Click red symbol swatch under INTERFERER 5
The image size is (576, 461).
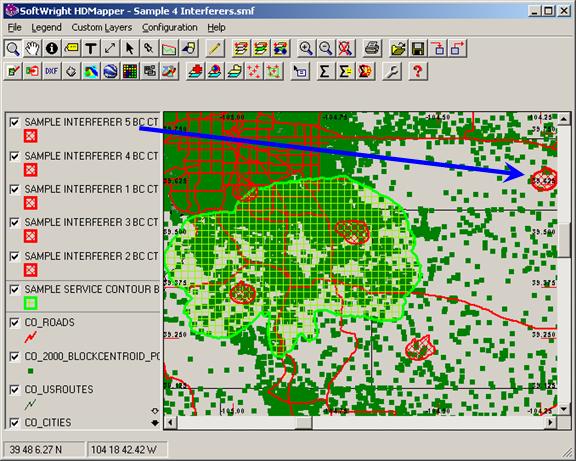coord(30,136)
